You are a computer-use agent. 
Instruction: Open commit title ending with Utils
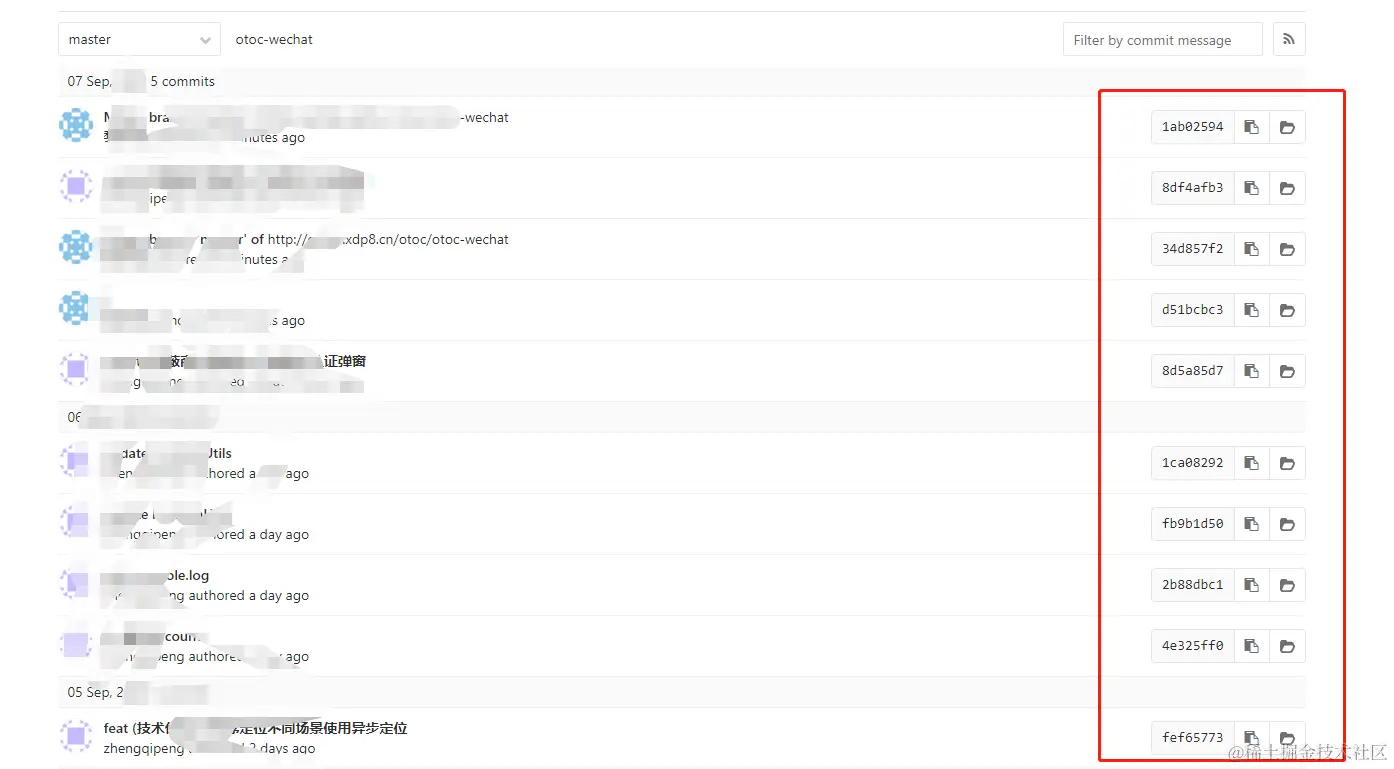pyautogui.click(x=168, y=454)
